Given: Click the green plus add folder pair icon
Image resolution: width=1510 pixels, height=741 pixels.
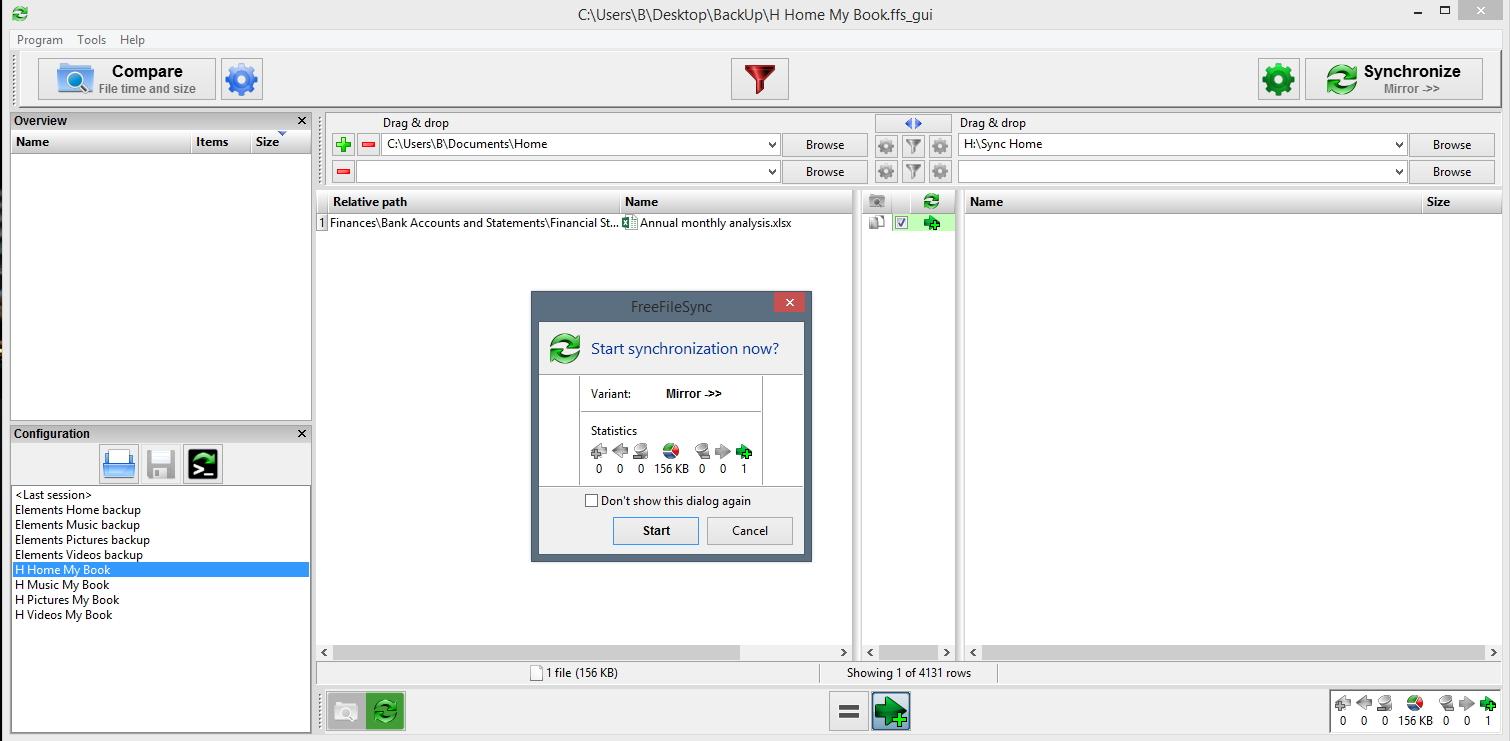Looking at the screenshot, I should click(x=344, y=145).
